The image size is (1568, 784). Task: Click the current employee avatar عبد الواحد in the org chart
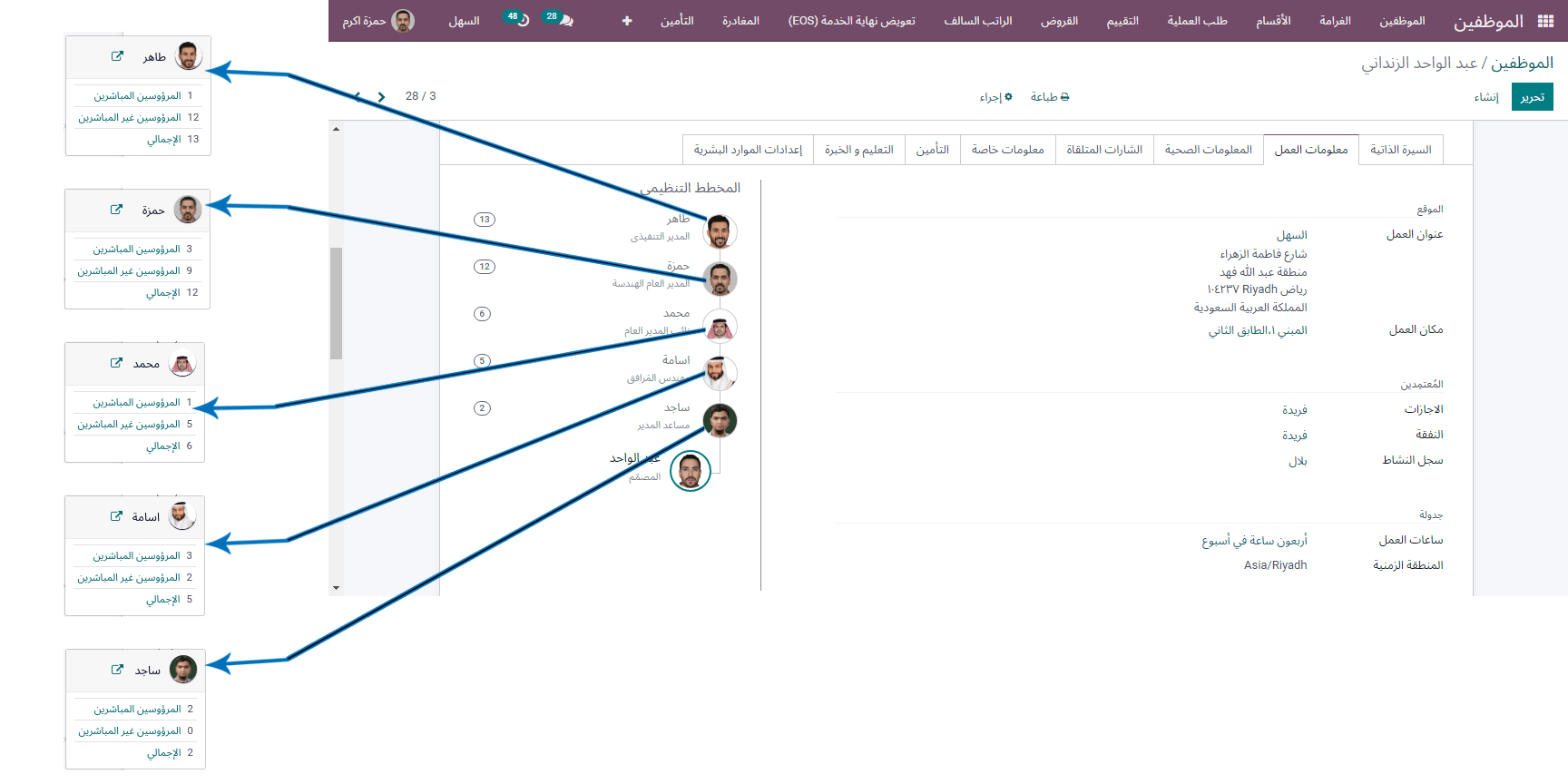[x=691, y=471]
